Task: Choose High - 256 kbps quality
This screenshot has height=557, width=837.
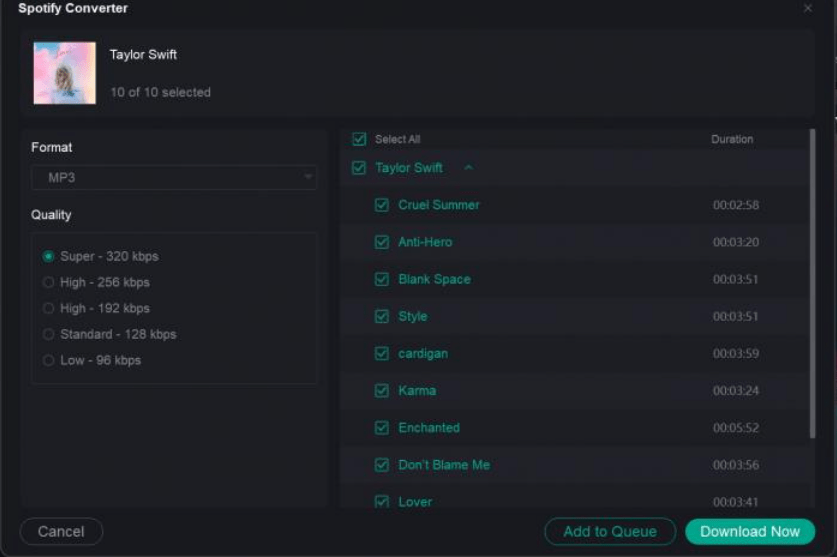Action: click(49, 283)
